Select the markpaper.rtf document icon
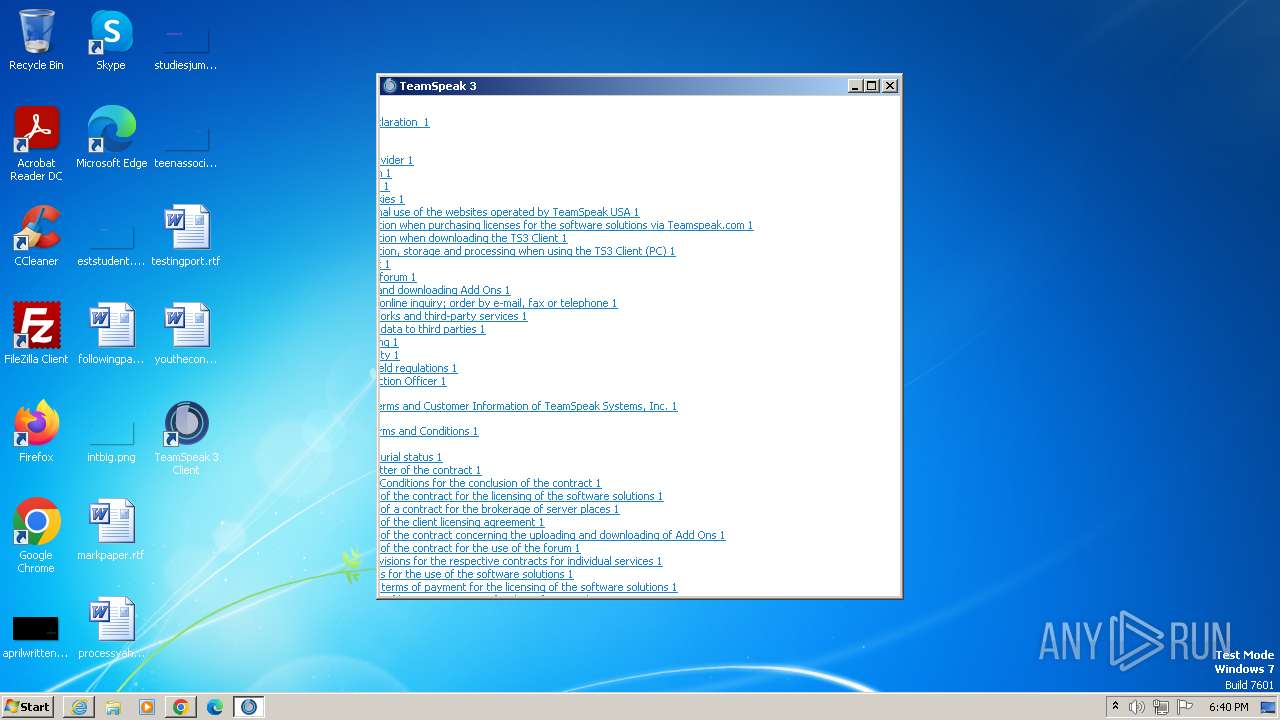 point(111,530)
